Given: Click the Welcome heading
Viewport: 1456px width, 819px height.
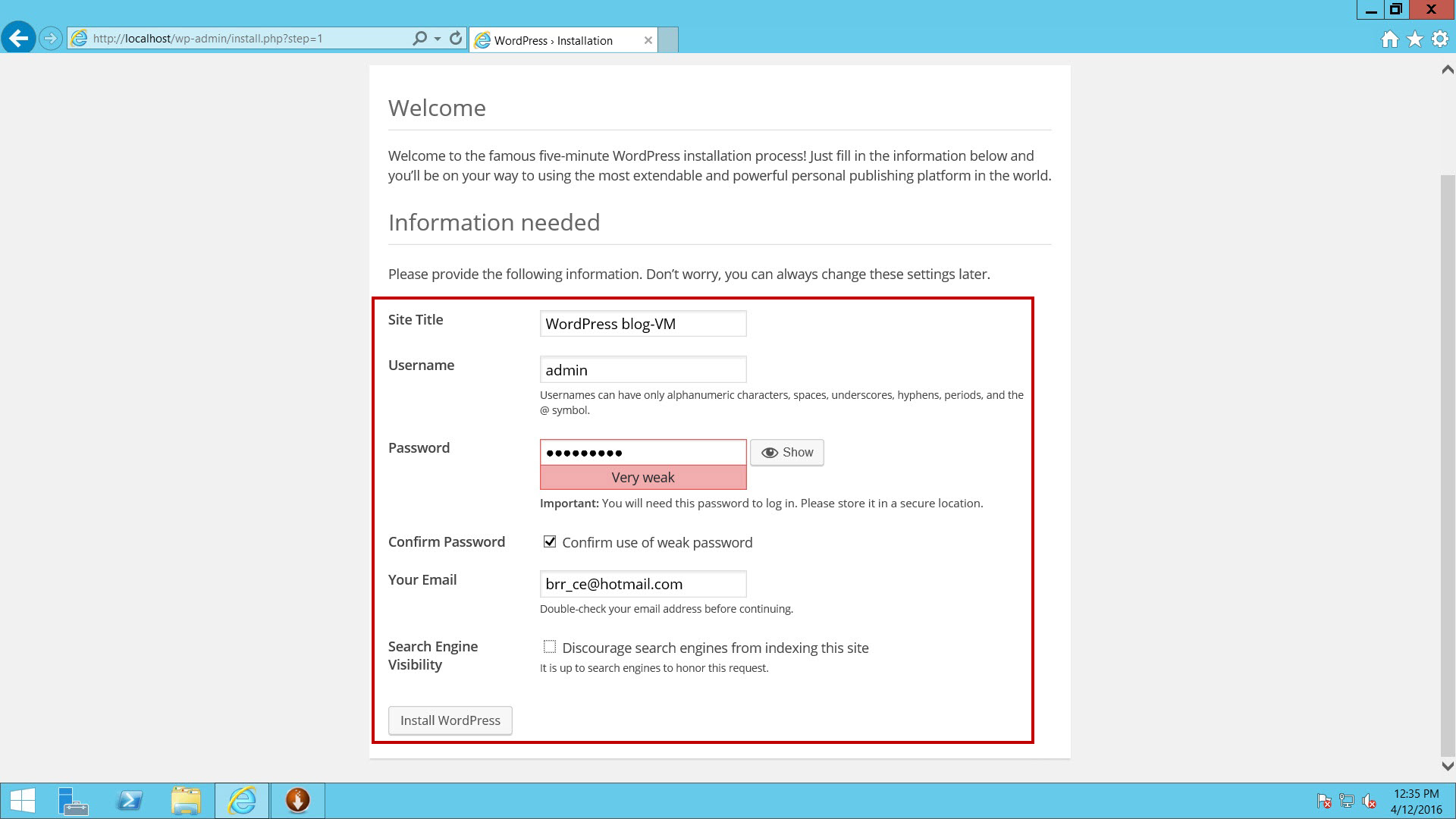Looking at the screenshot, I should 437,108.
